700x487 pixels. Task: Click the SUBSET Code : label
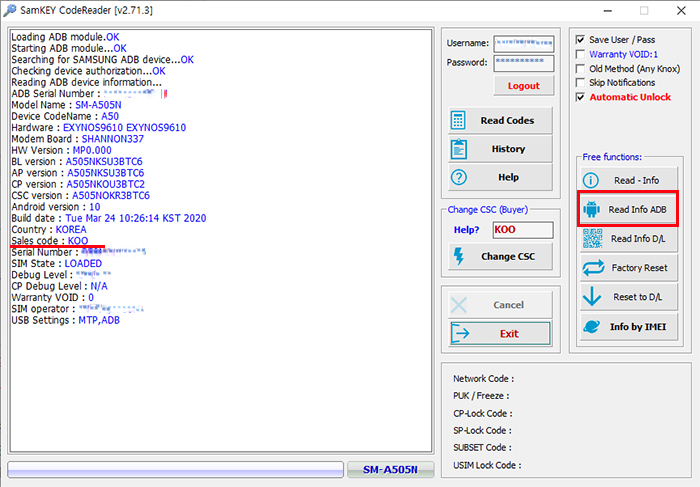point(482,448)
